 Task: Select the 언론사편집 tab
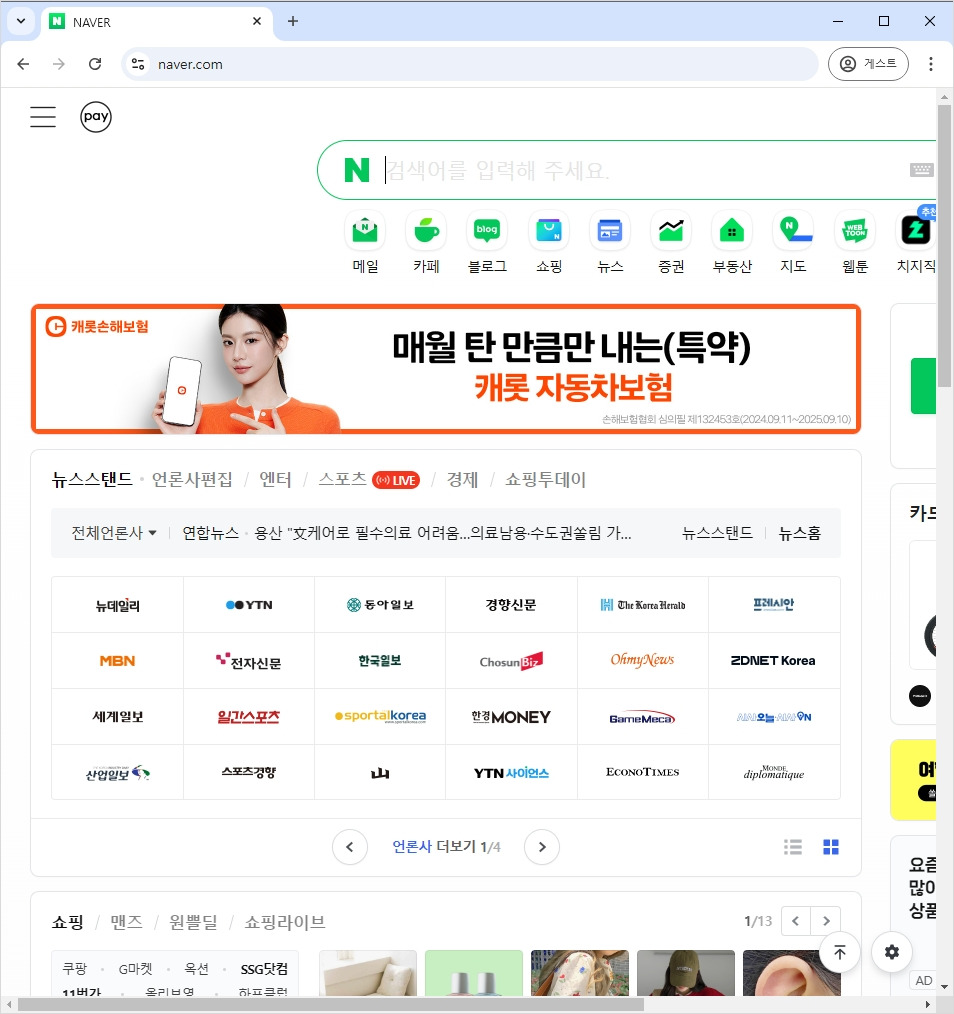point(192,479)
